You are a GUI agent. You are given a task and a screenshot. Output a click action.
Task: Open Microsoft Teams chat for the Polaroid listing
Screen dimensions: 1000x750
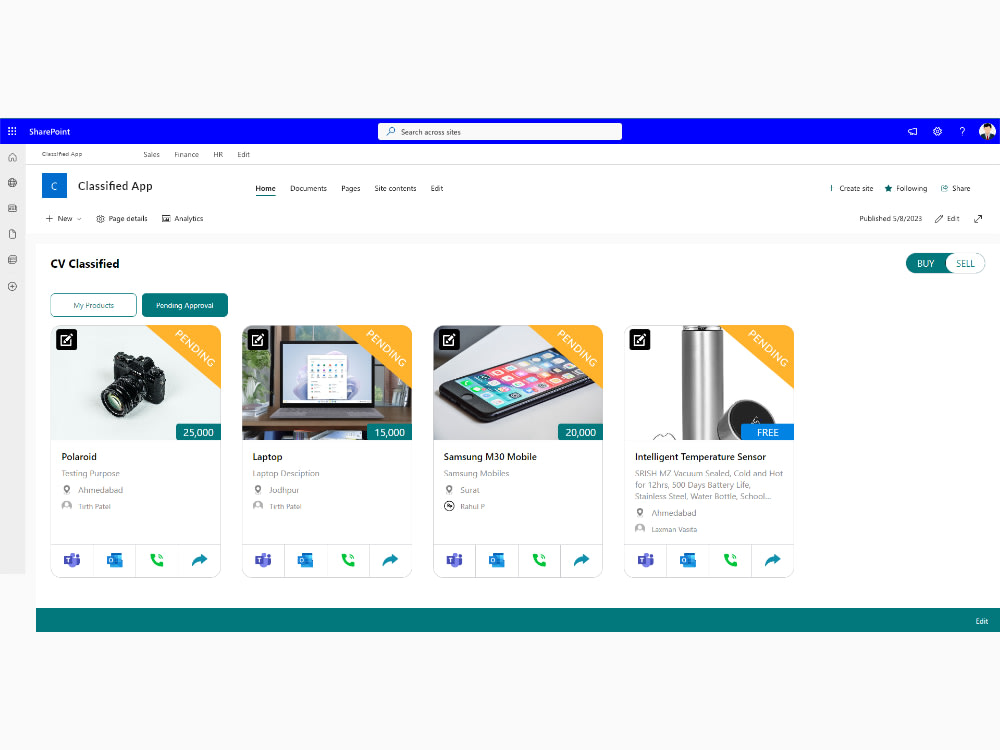point(71,560)
